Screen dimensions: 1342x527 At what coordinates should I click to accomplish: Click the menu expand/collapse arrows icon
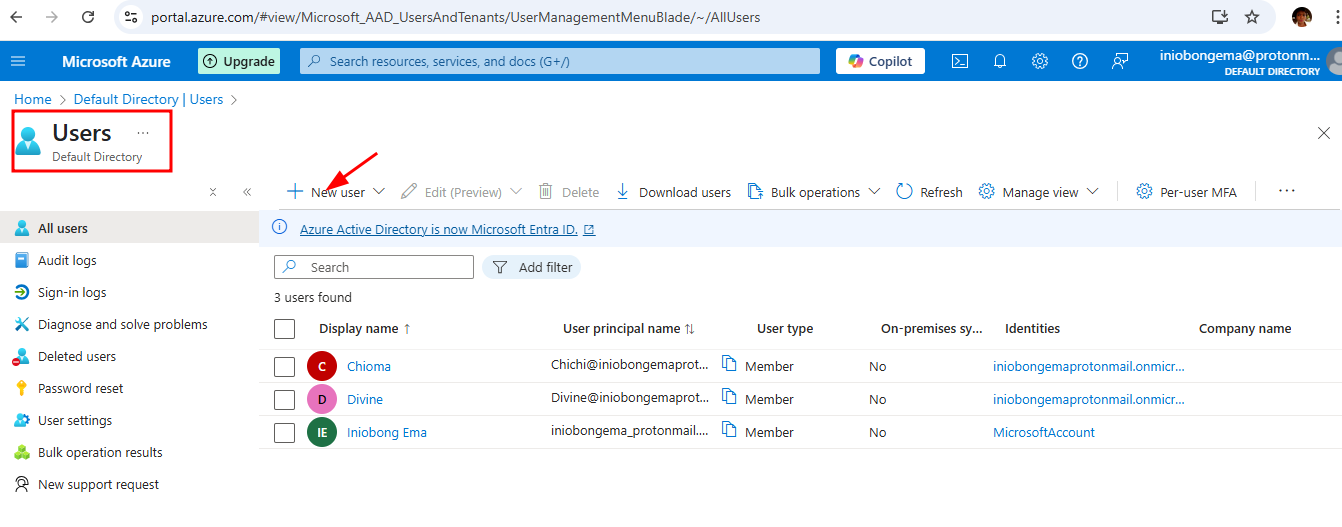click(213, 192)
